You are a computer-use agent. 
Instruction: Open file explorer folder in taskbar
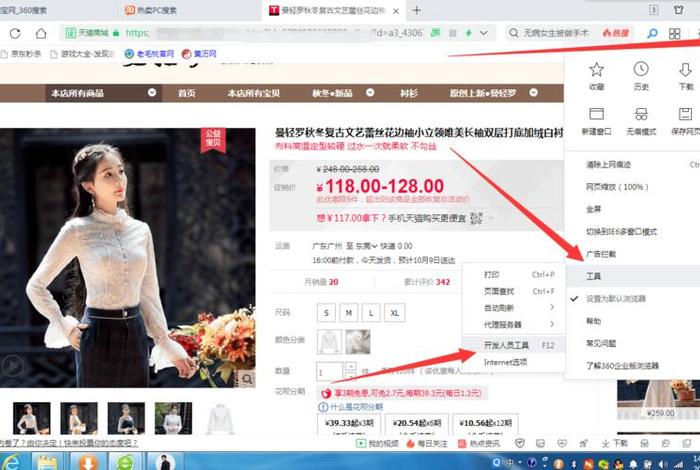pos(47,462)
